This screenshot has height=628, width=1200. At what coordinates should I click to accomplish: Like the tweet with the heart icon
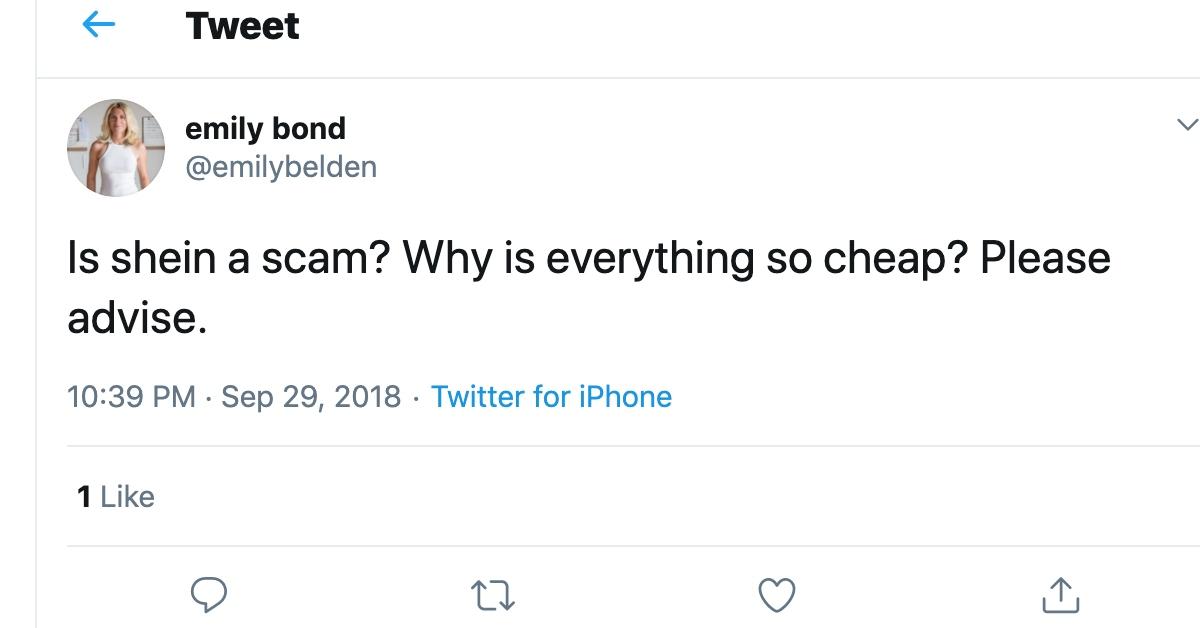(776, 595)
